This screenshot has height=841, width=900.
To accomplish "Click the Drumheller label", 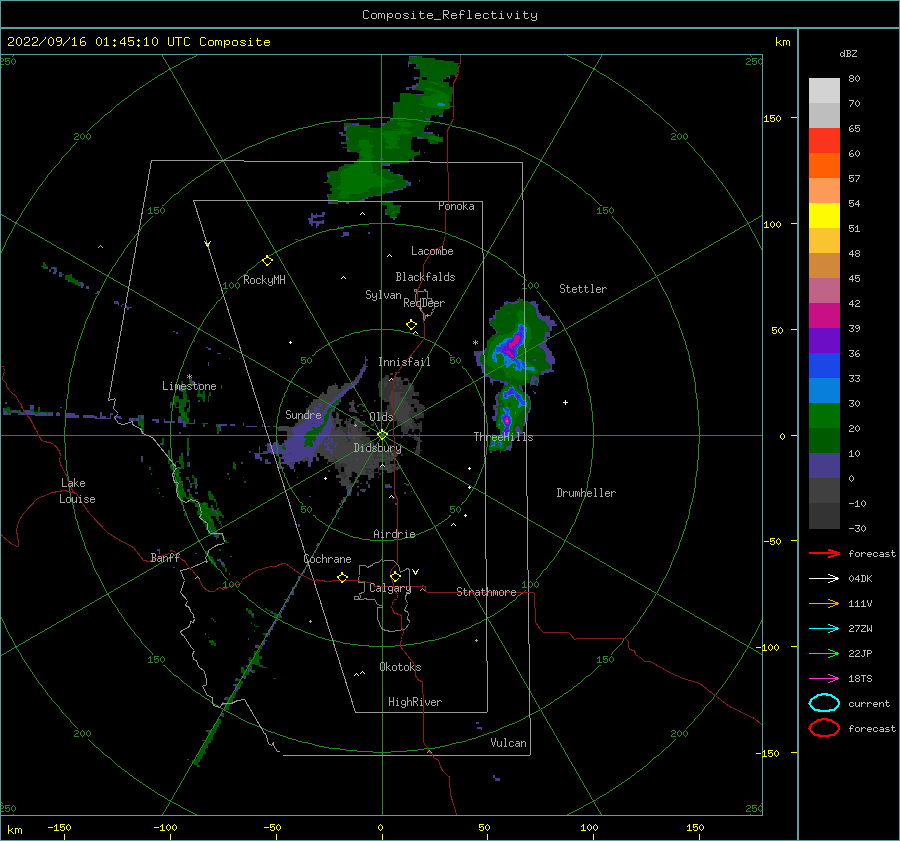I will pyautogui.click(x=586, y=493).
